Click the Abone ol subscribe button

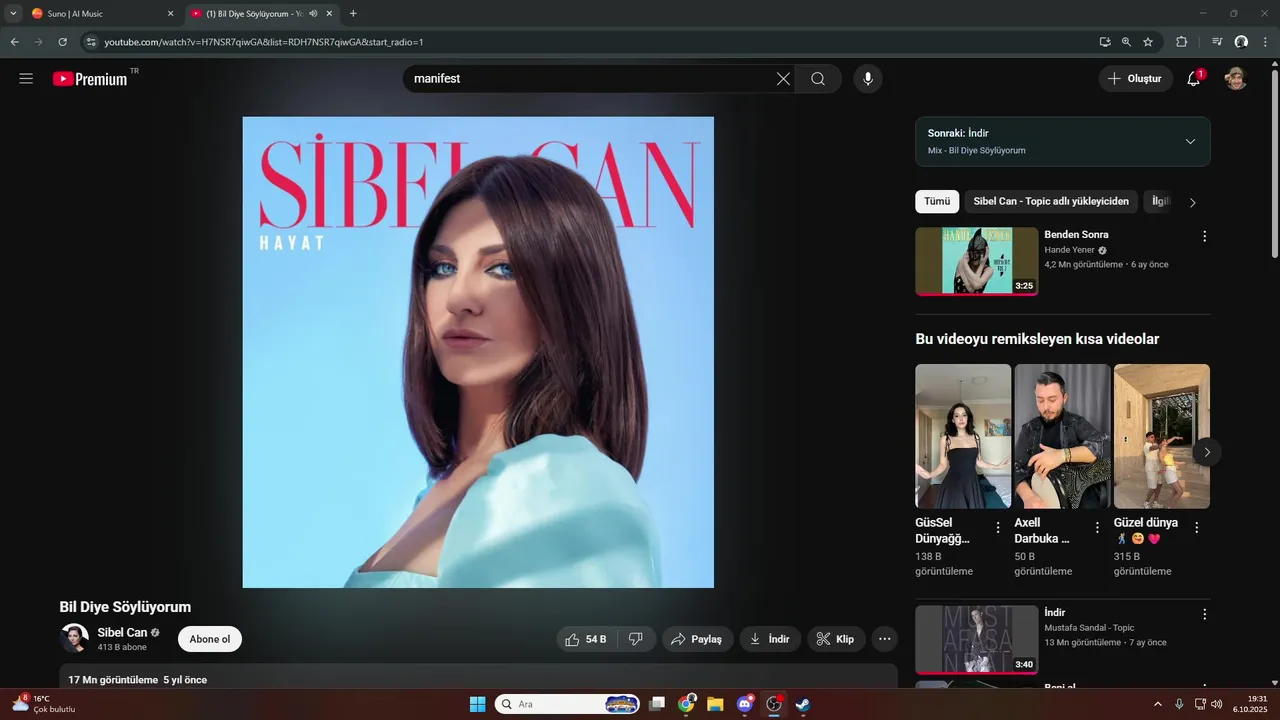[x=210, y=639]
